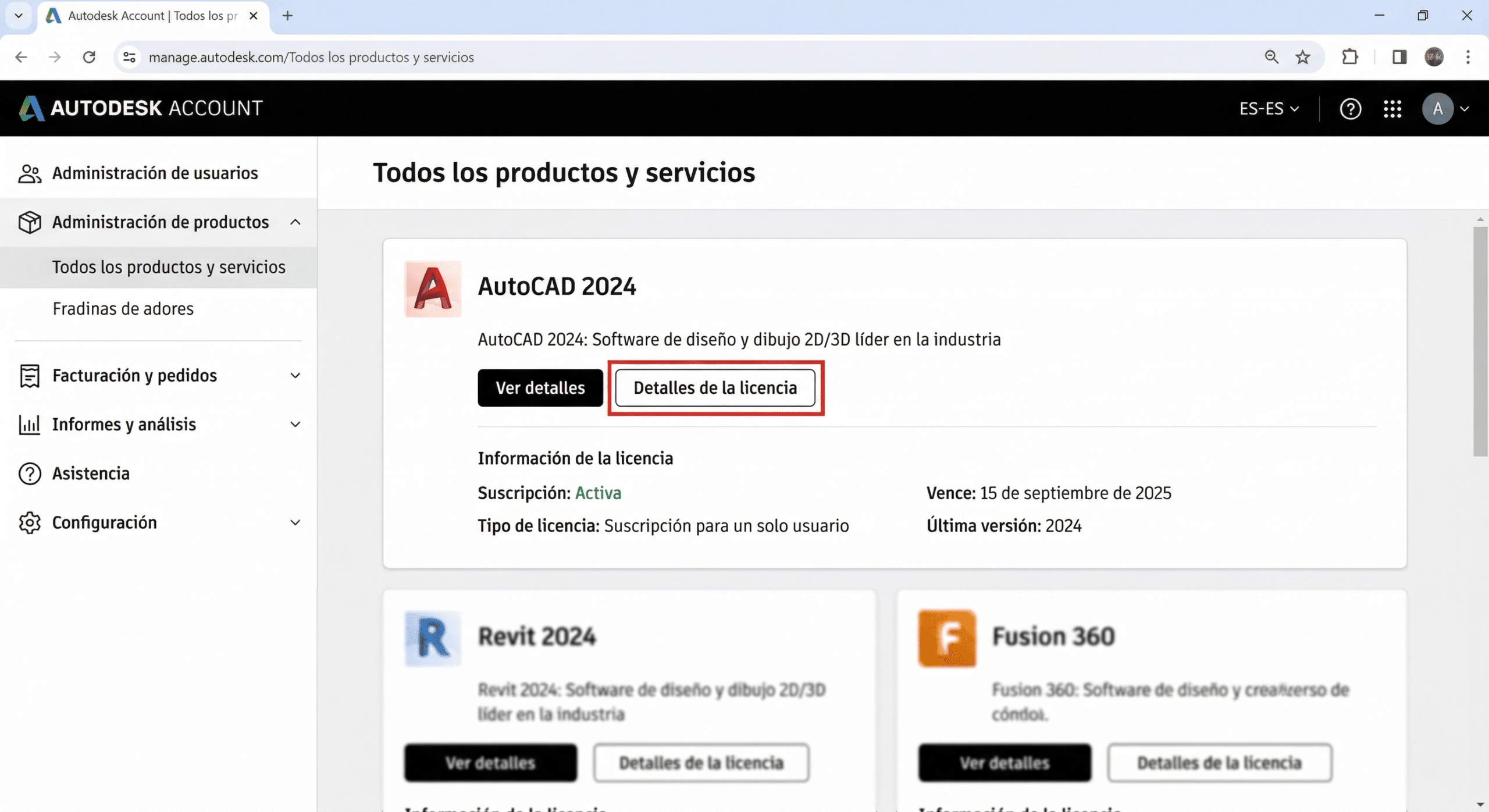Click the help question mark icon

point(1351,108)
